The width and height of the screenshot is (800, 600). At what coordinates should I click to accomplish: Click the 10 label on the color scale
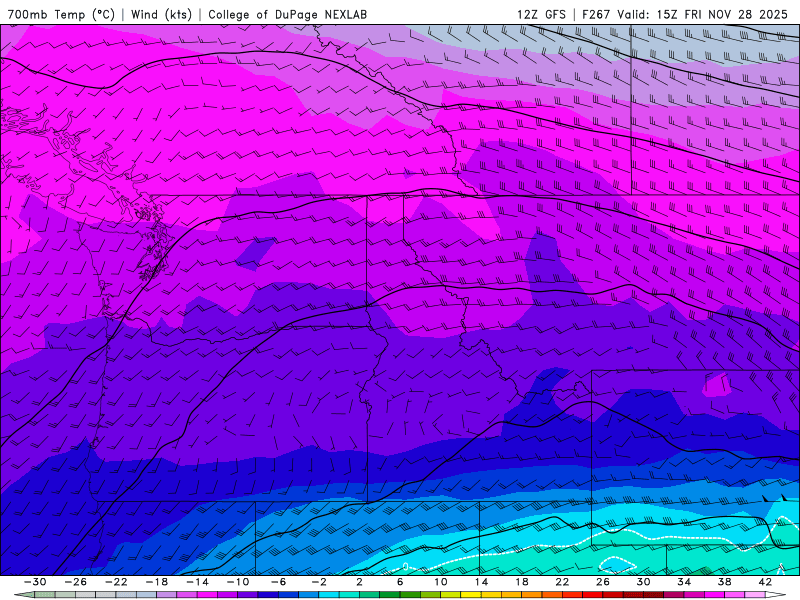click(x=441, y=582)
